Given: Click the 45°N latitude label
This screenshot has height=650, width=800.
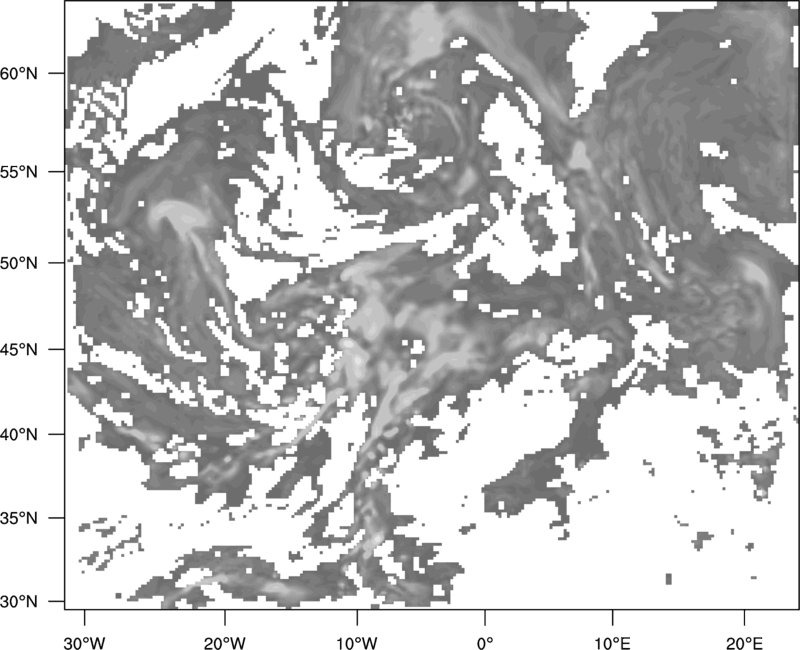Looking at the screenshot, I should 19,349.
